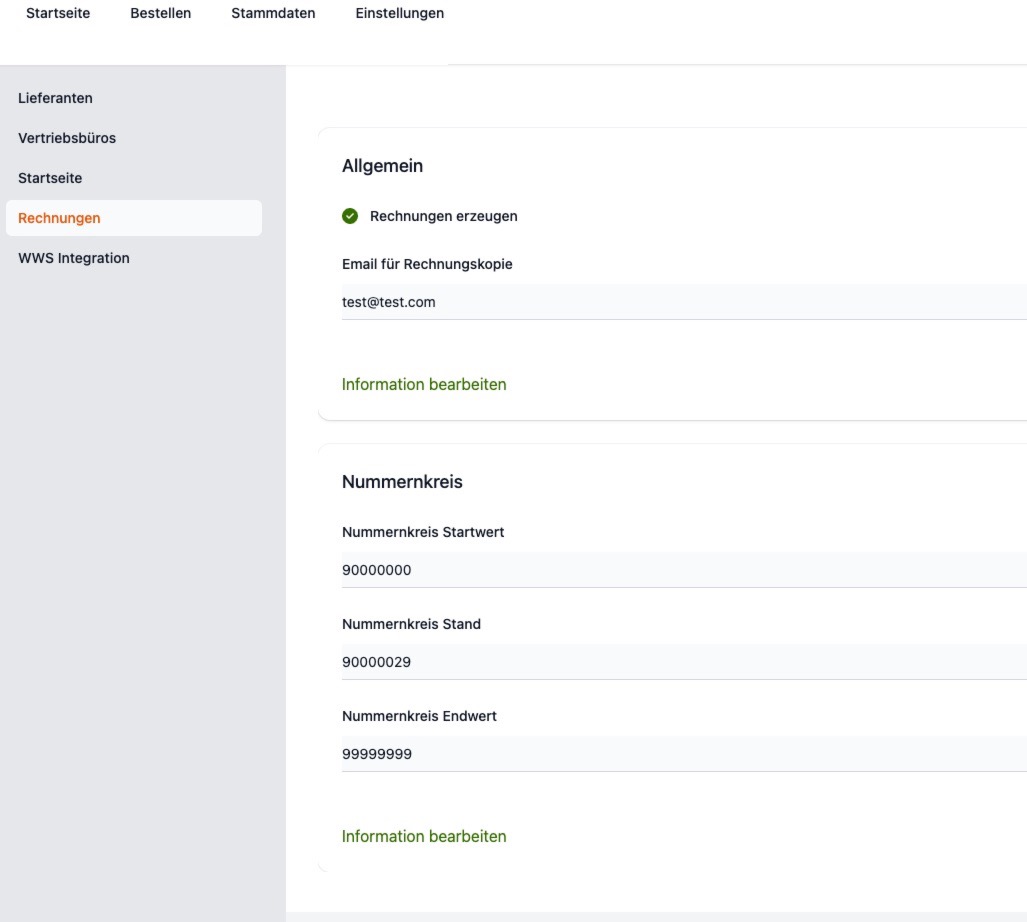Click Information bearbeiten under Allgemein

point(424,384)
